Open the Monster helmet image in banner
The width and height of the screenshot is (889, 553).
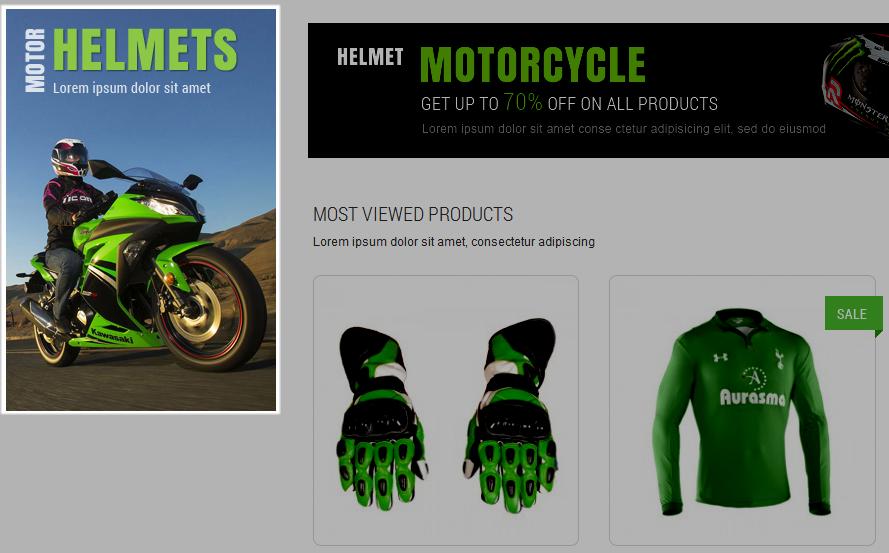click(x=855, y=85)
